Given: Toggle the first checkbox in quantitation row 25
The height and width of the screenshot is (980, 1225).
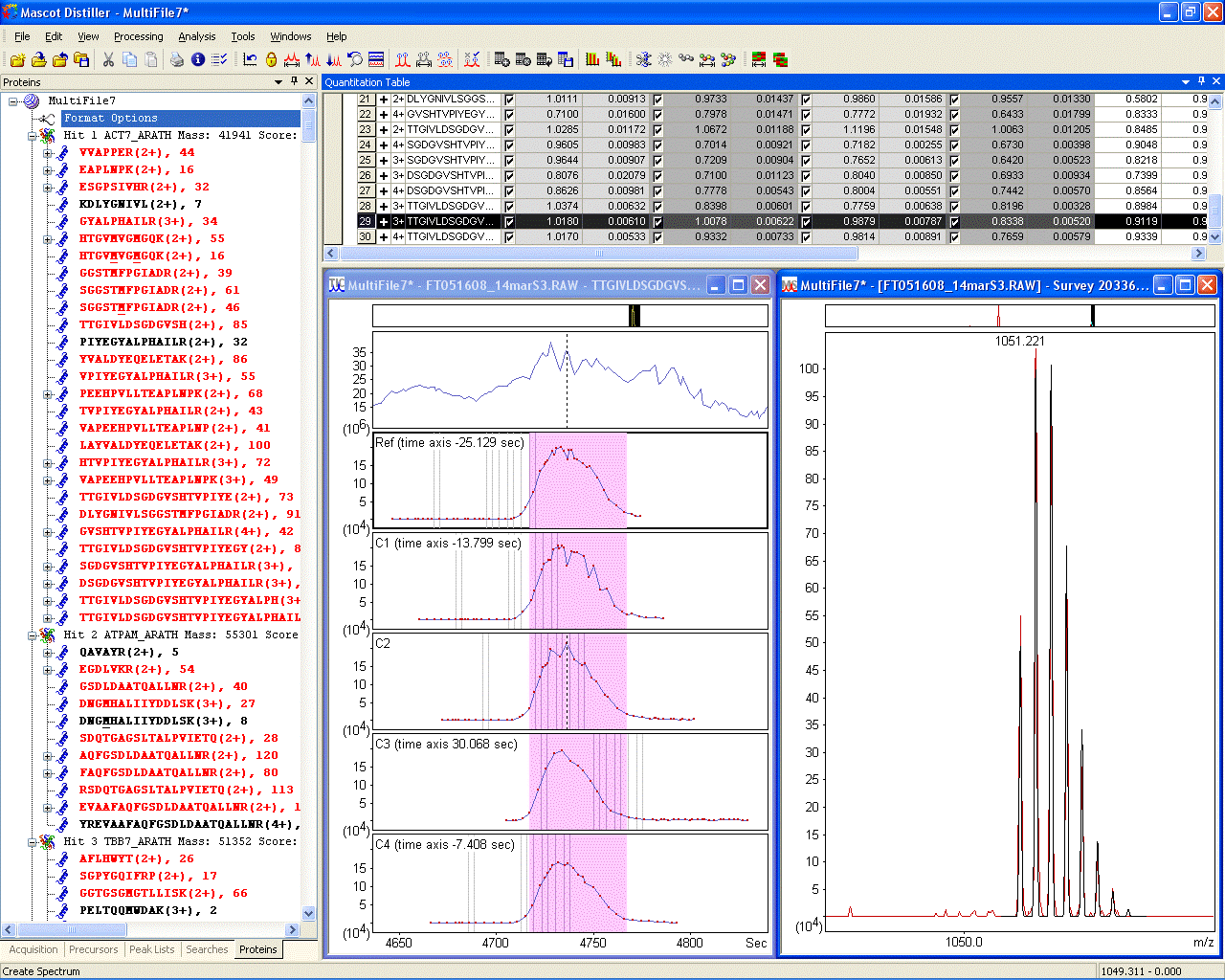Looking at the screenshot, I should coord(509,161).
